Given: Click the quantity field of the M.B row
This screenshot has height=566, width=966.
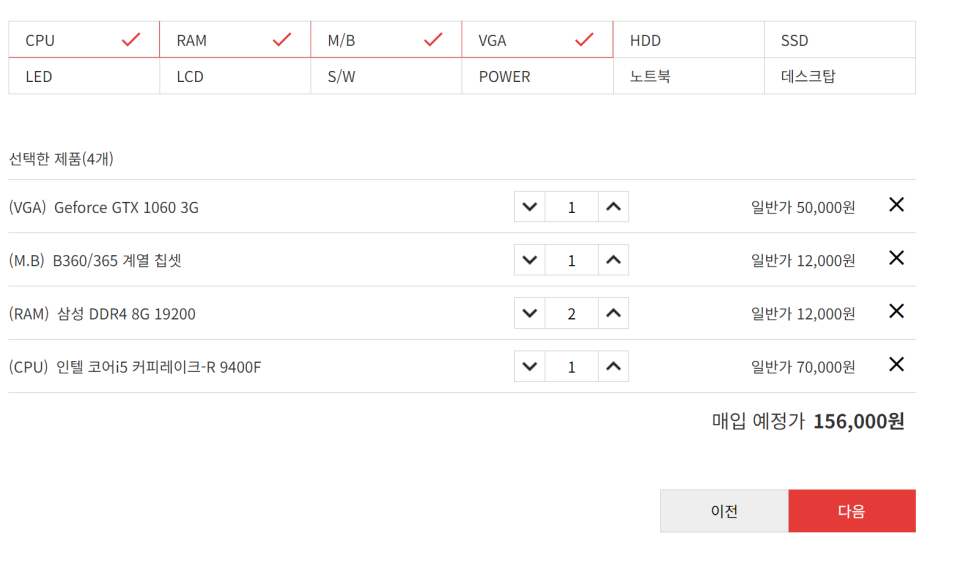Looking at the screenshot, I should coord(572,261).
